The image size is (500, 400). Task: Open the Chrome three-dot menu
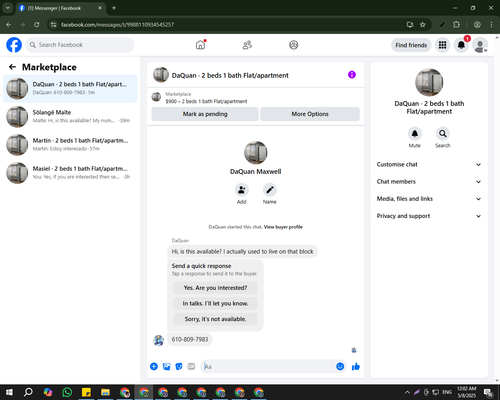[491, 25]
